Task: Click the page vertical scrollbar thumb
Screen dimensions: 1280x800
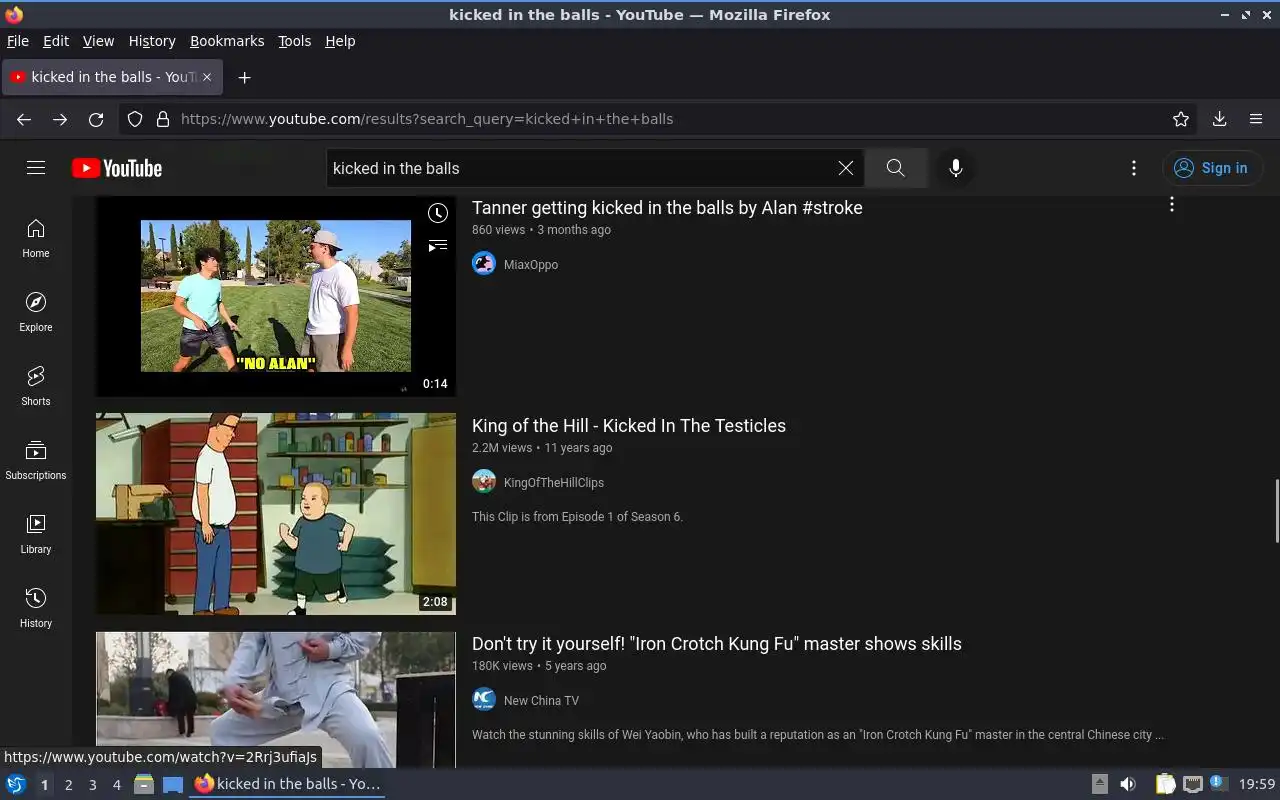Action: point(1275,511)
